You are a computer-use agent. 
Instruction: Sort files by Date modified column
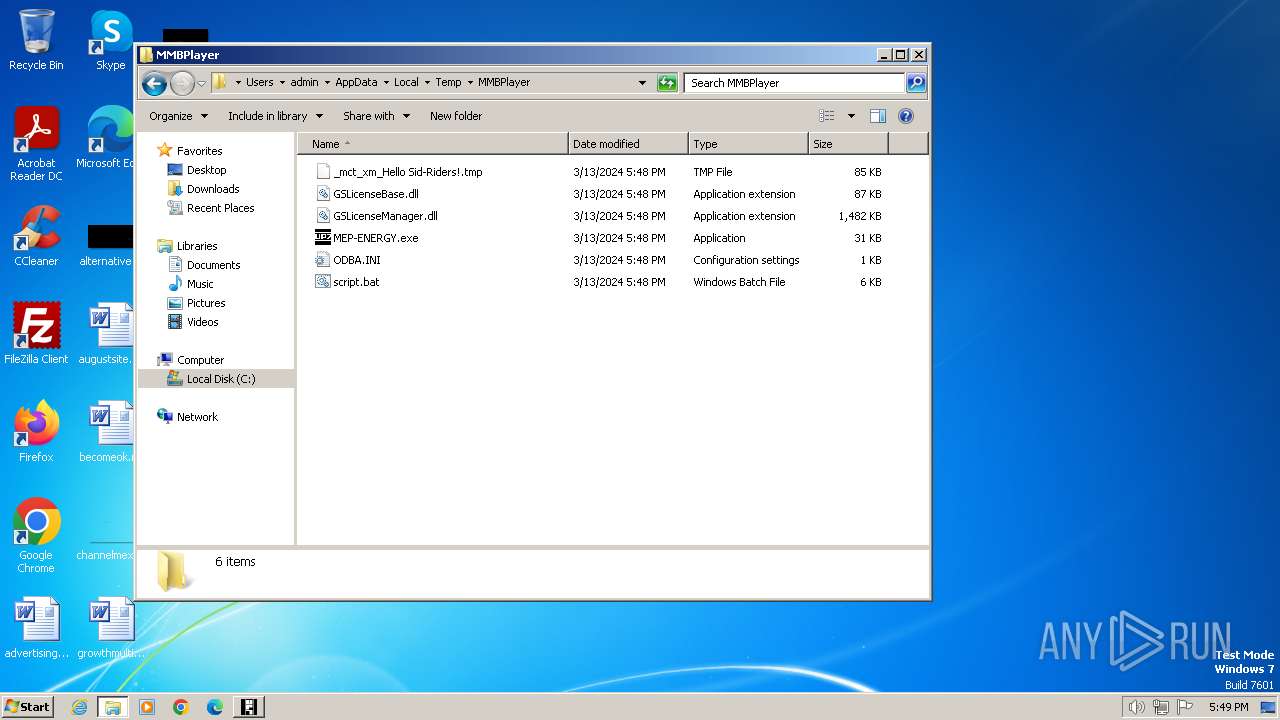(x=628, y=144)
